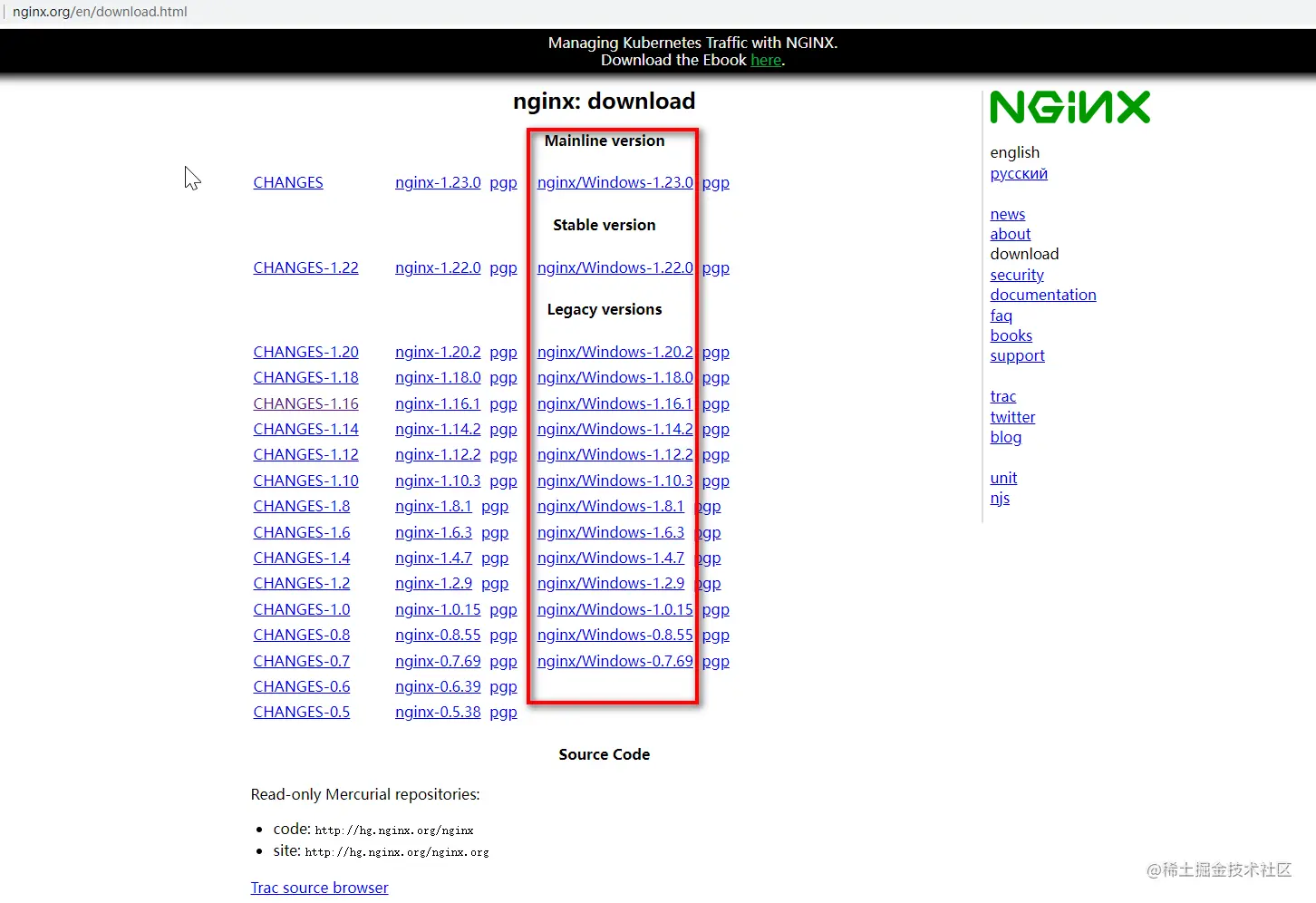Download nginx-0.6.39 source
Screen dimensions: 1316x903
tap(438, 686)
